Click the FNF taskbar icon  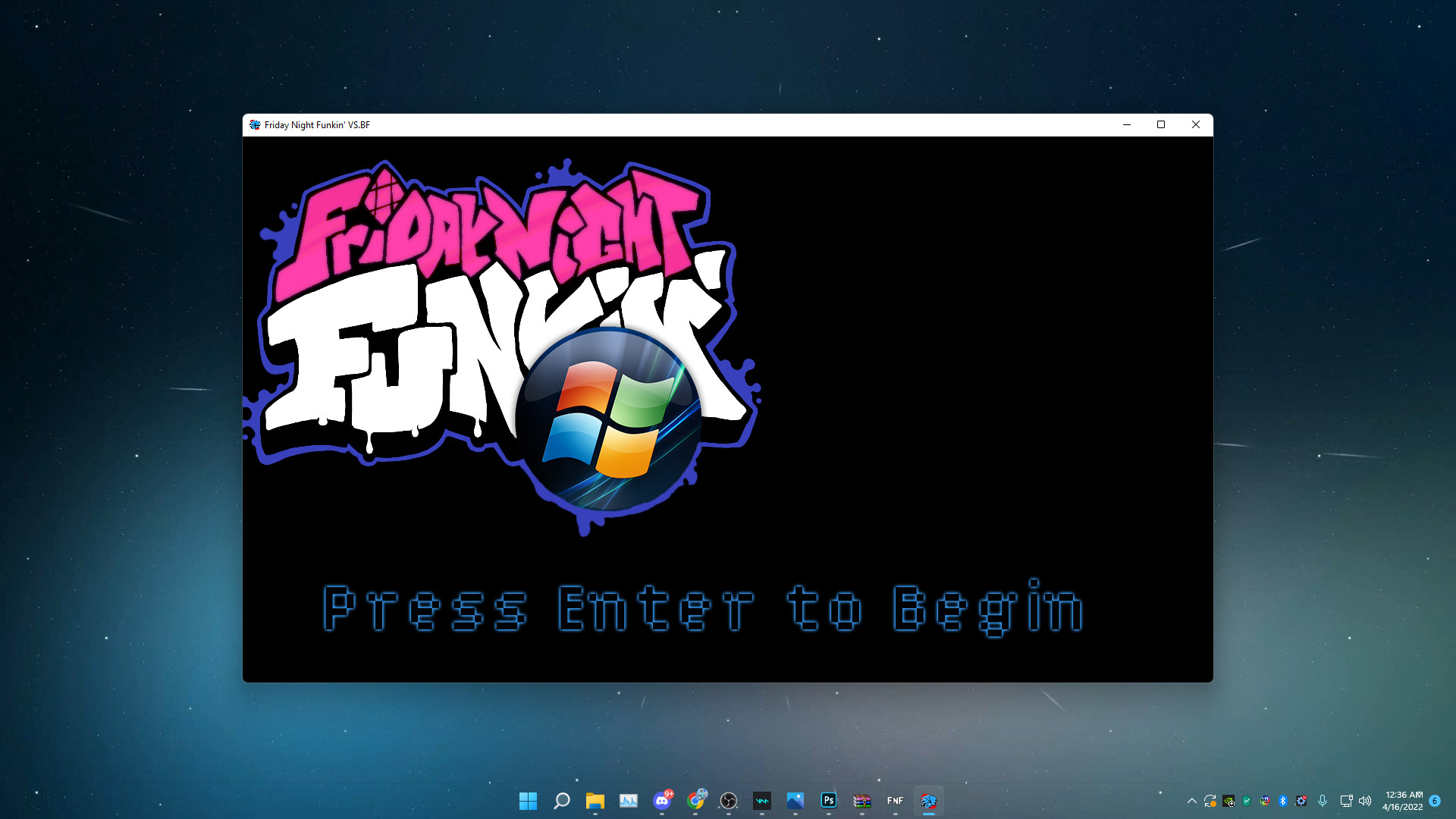pyautogui.click(x=896, y=801)
